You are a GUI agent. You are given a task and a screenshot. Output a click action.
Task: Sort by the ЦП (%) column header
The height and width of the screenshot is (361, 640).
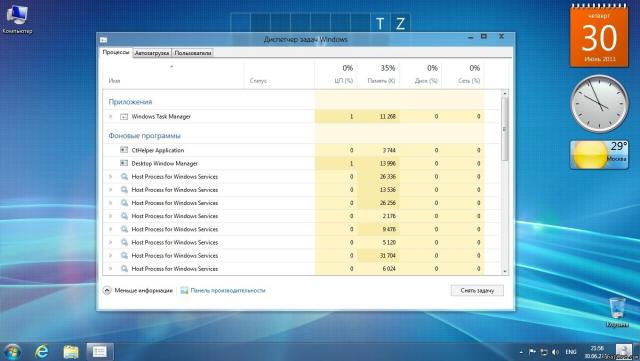click(336, 75)
